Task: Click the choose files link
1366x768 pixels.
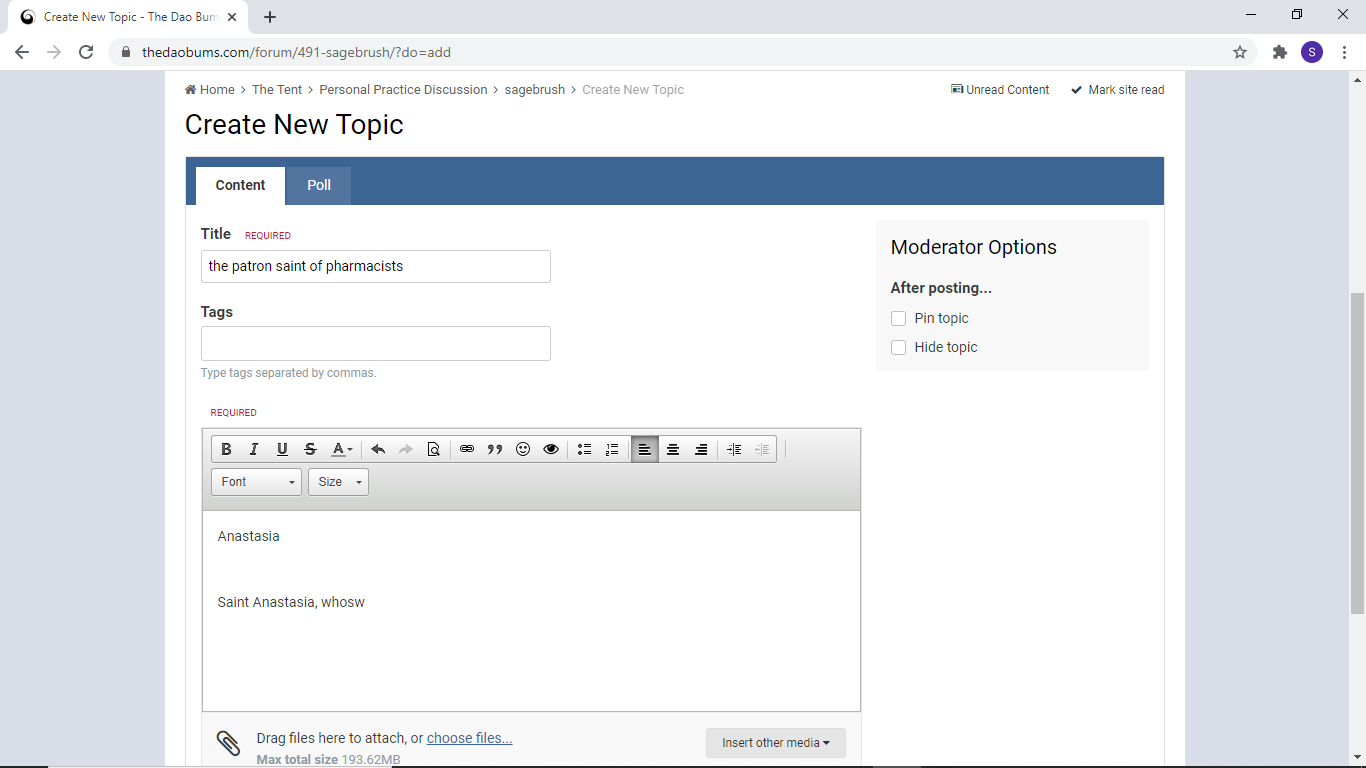Action: point(469,738)
